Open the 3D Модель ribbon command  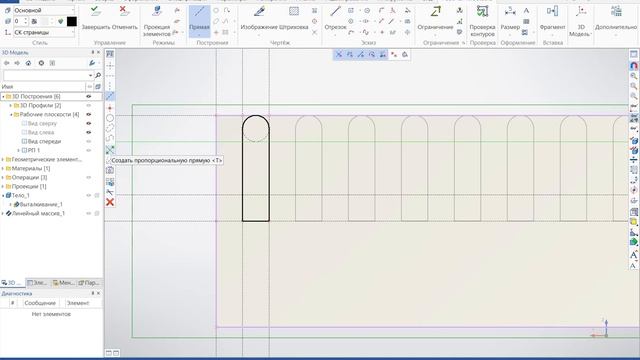click(x=581, y=21)
